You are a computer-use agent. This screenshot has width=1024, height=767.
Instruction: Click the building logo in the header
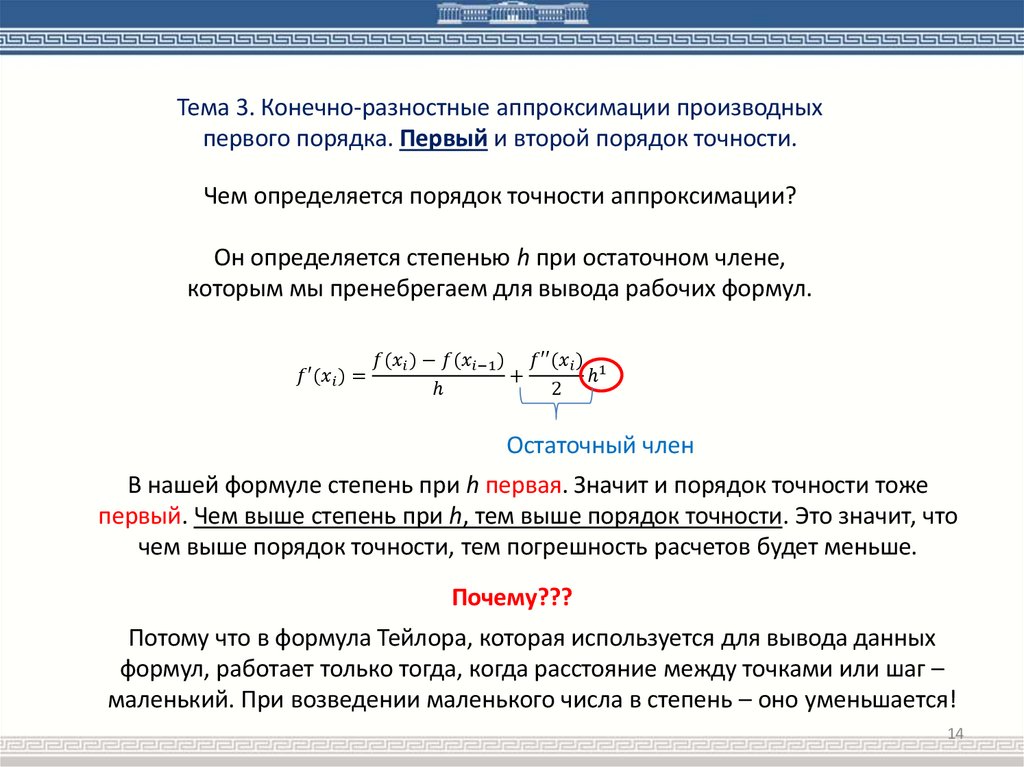513,13
